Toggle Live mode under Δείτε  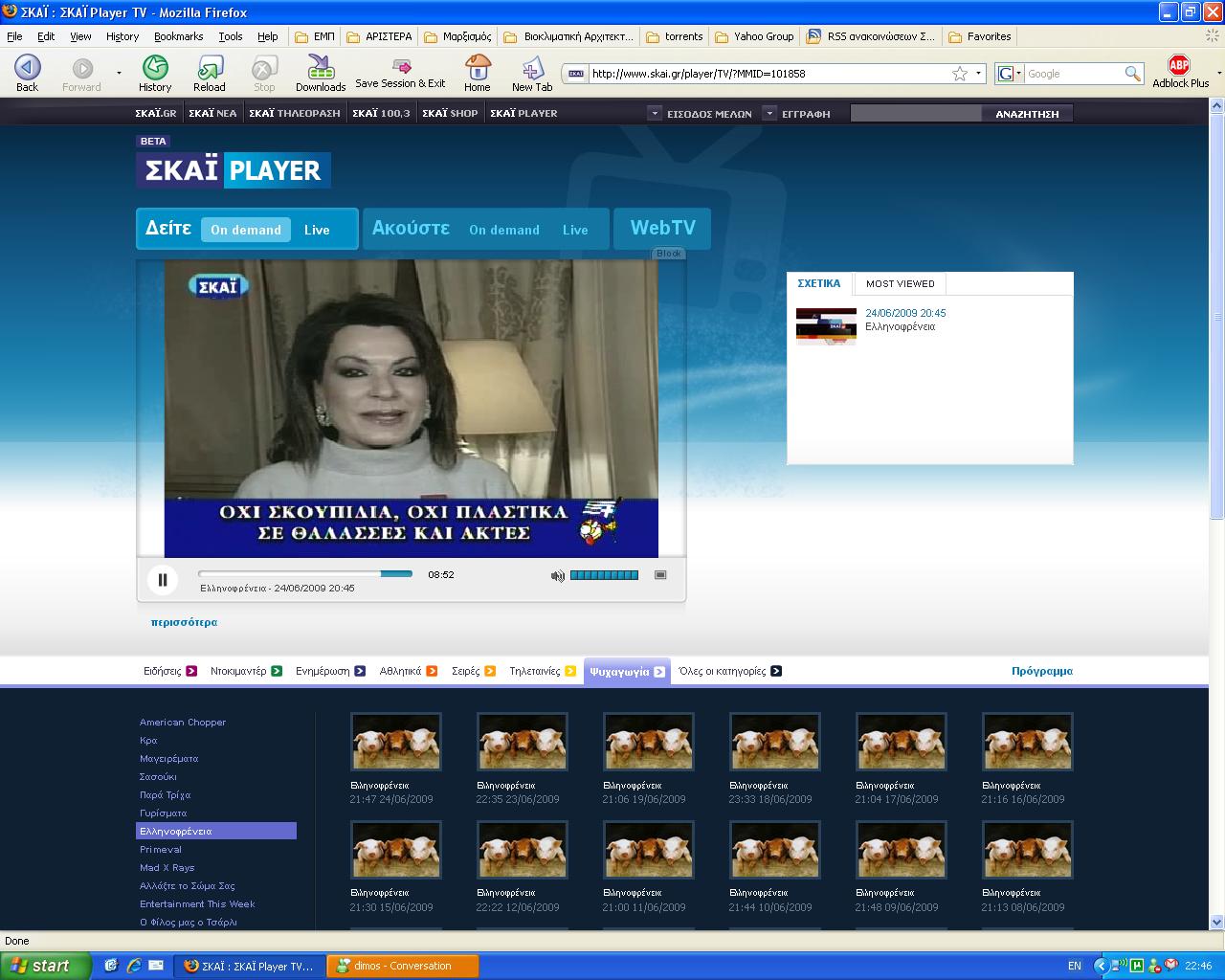(317, 230)
